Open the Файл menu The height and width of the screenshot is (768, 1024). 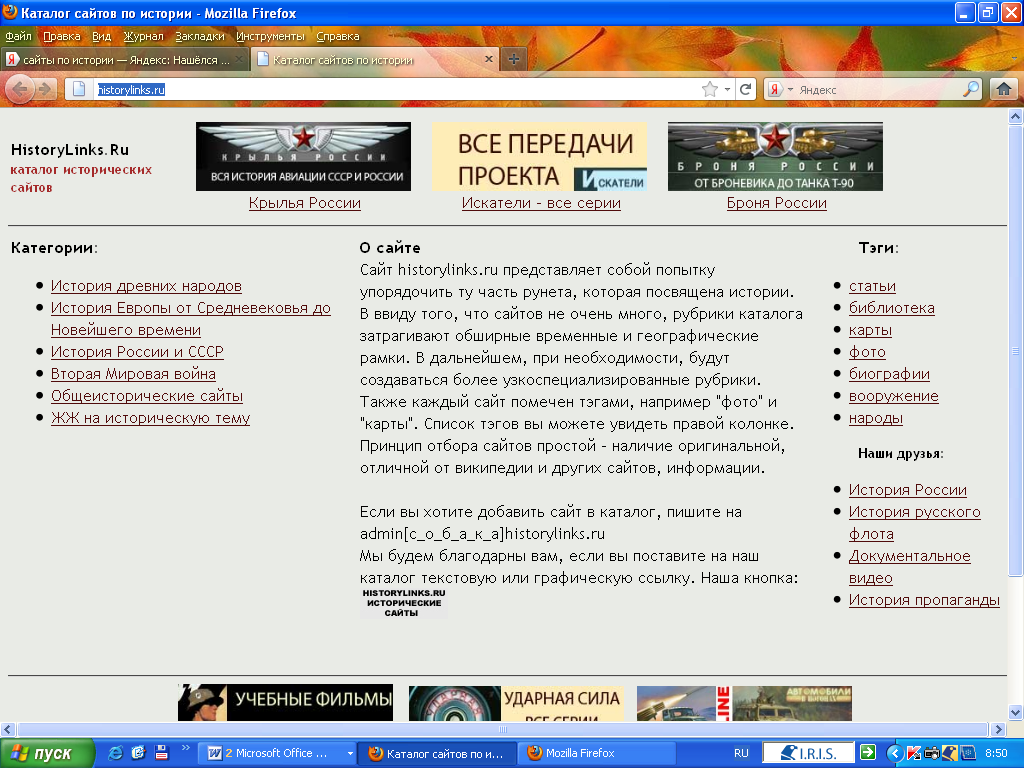point(18,36)
